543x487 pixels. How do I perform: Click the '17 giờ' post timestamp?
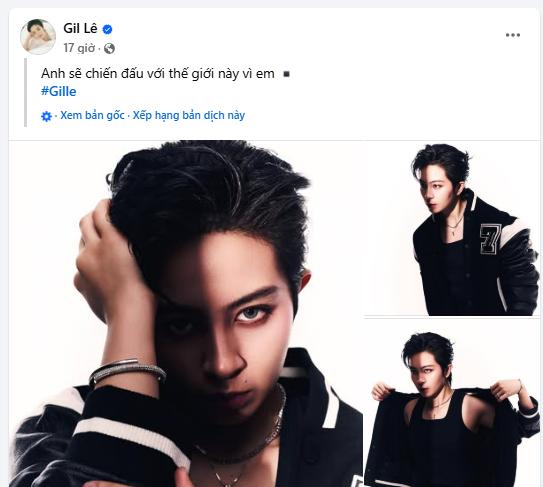pos(79,48)
